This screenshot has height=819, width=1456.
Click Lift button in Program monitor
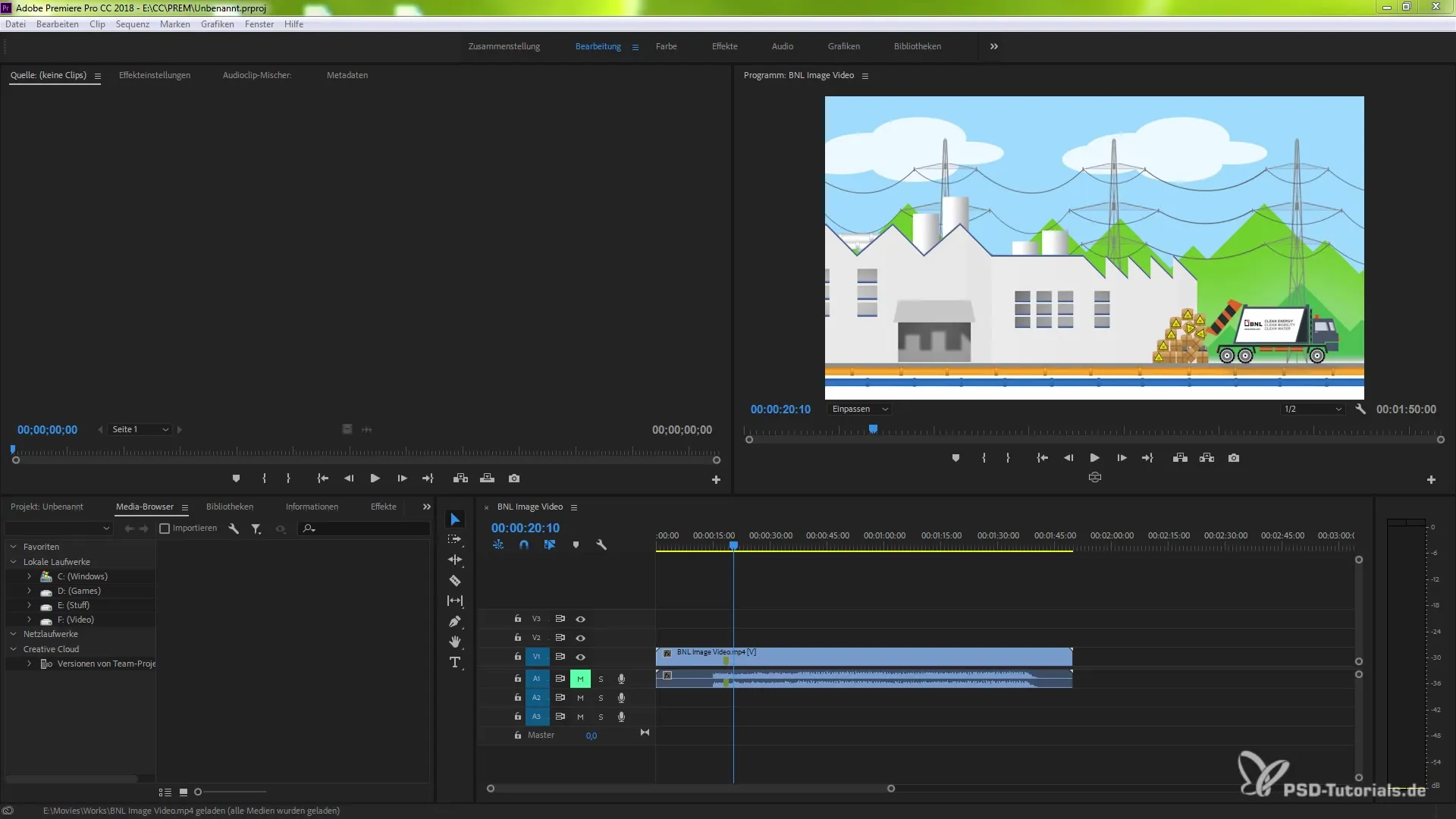[1180, 458]
